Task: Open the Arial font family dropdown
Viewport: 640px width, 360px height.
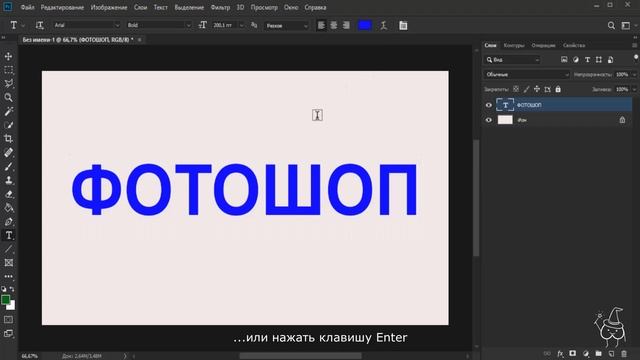Action: pos(86,25)
